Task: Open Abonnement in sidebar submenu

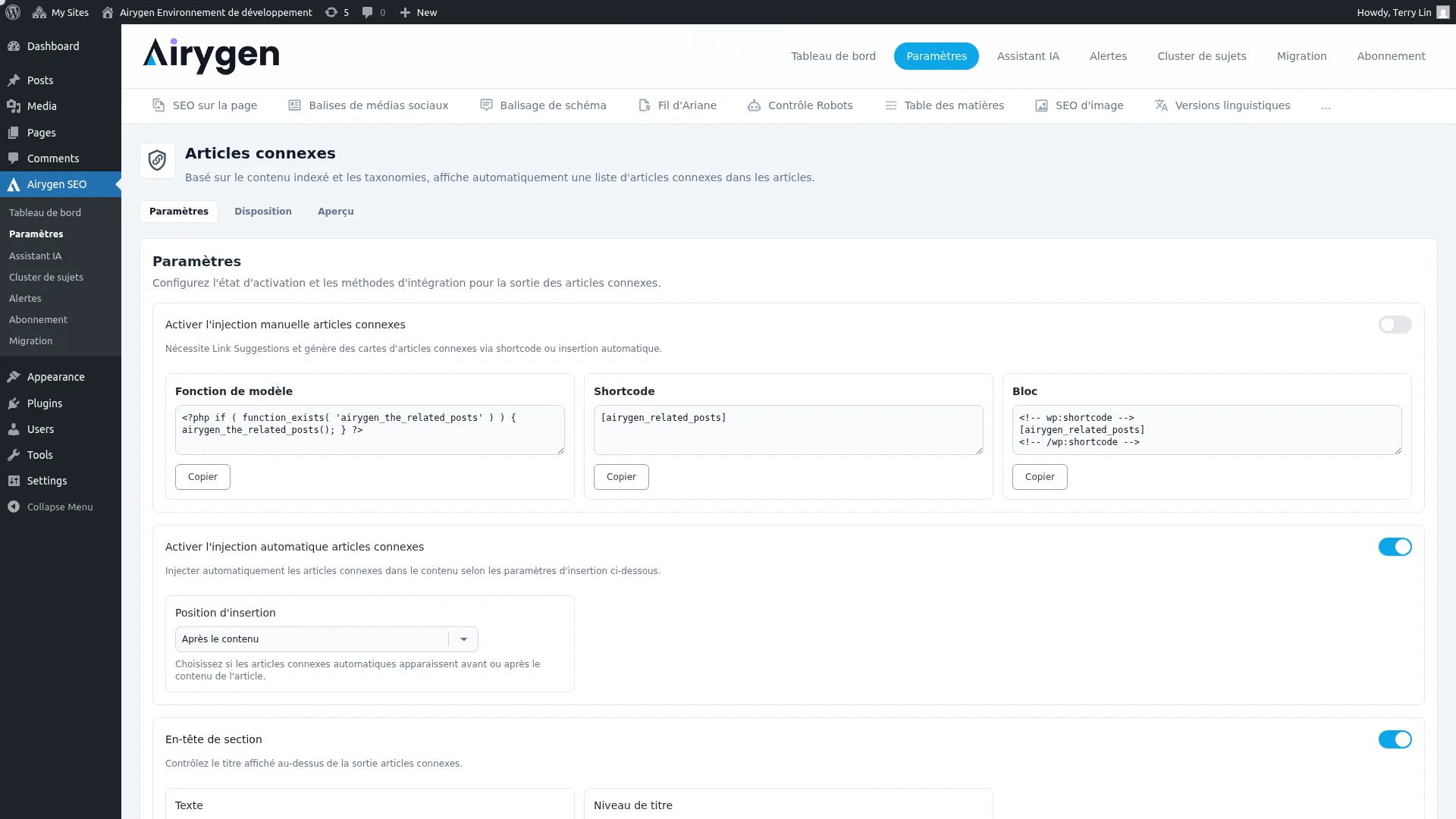Action: coord(39,320)
